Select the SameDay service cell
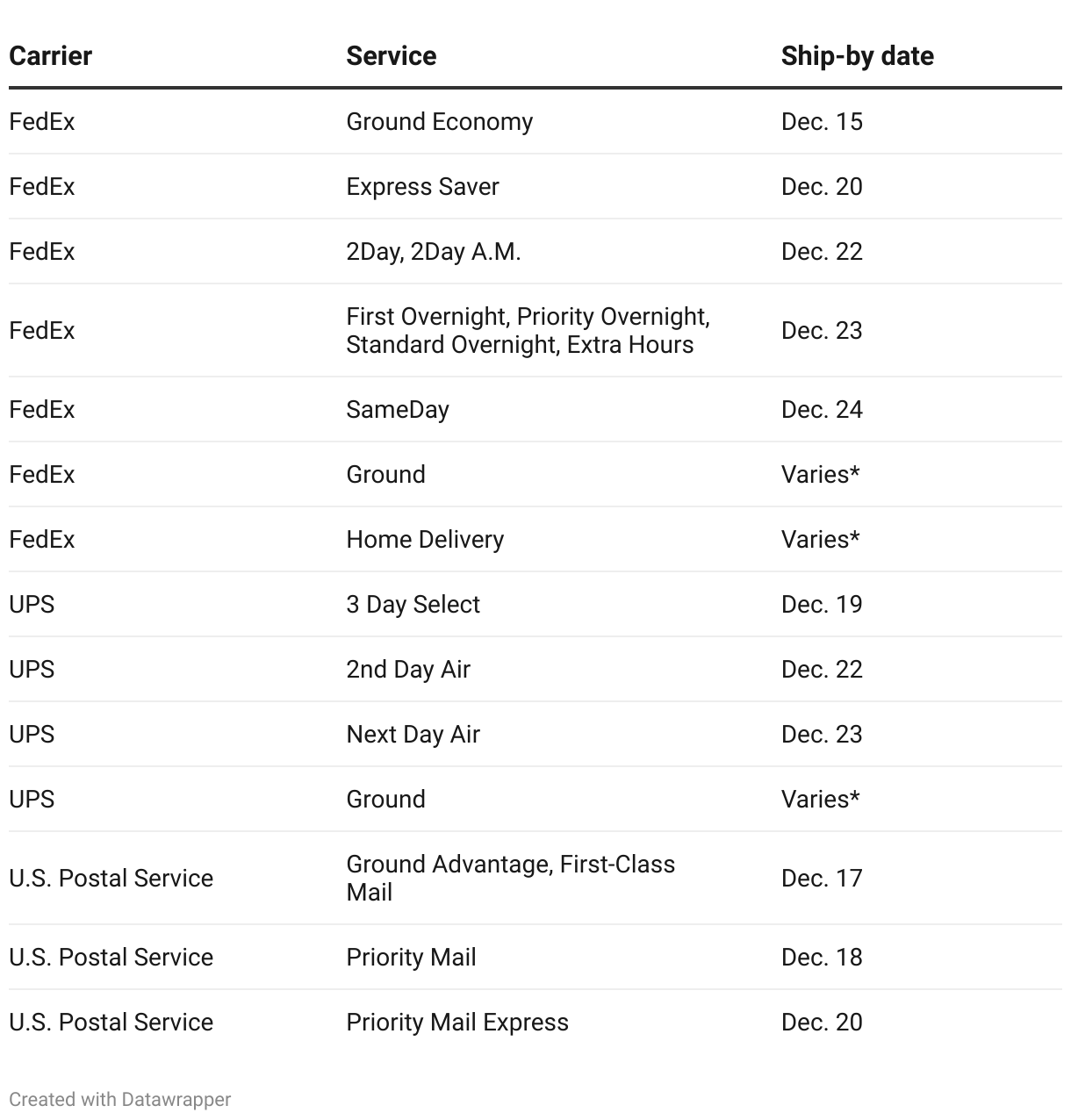The height and width of the screenshot is (1120, 1071). tap(397, 410)
